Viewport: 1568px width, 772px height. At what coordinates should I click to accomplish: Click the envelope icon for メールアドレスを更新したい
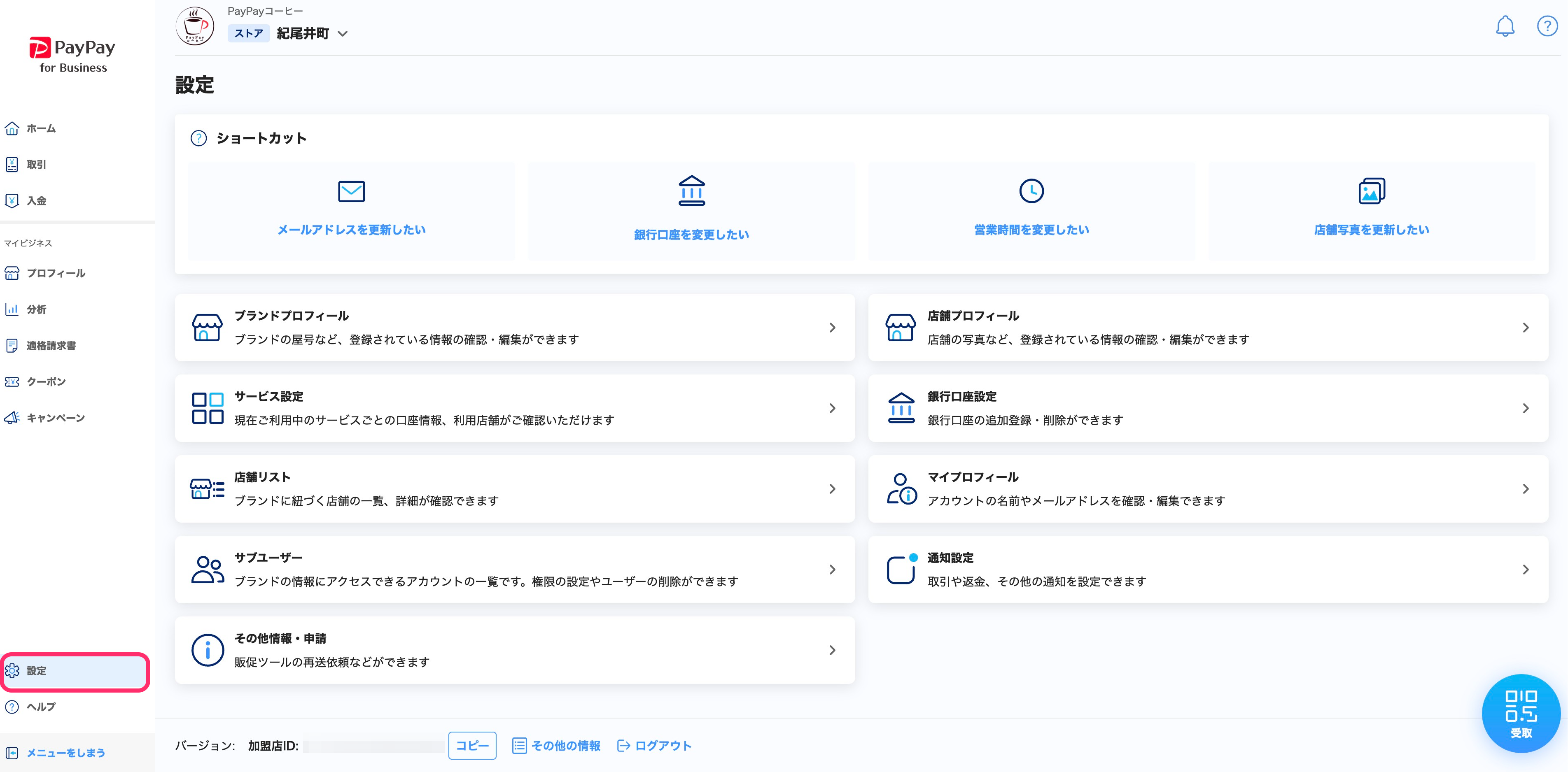point(351,191)
